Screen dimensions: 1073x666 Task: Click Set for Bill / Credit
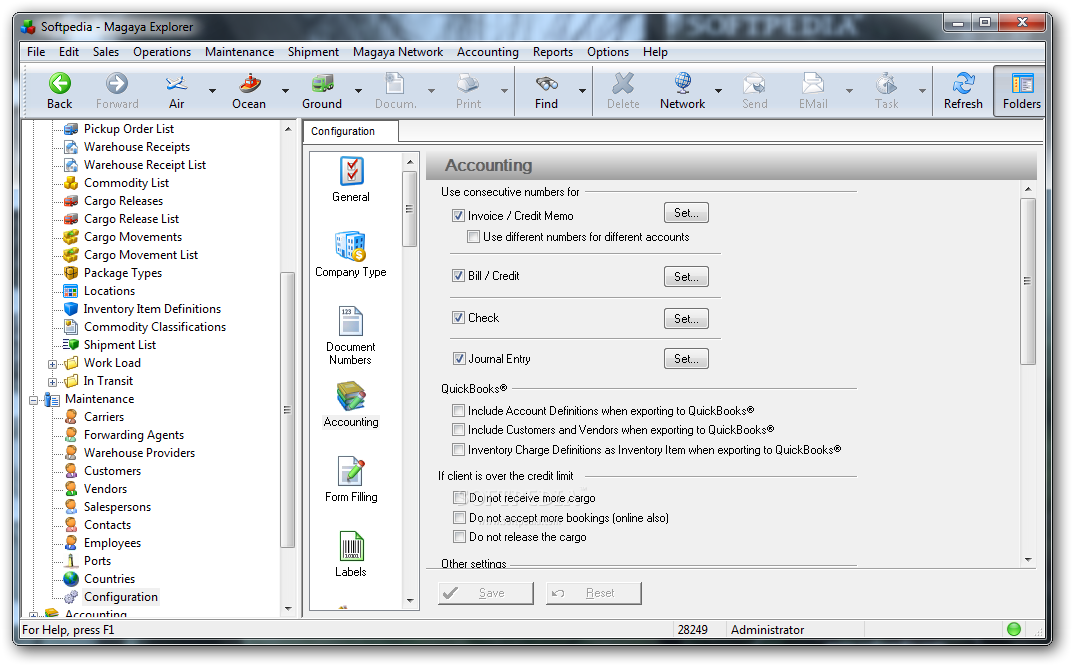click(x=686, y=277)
